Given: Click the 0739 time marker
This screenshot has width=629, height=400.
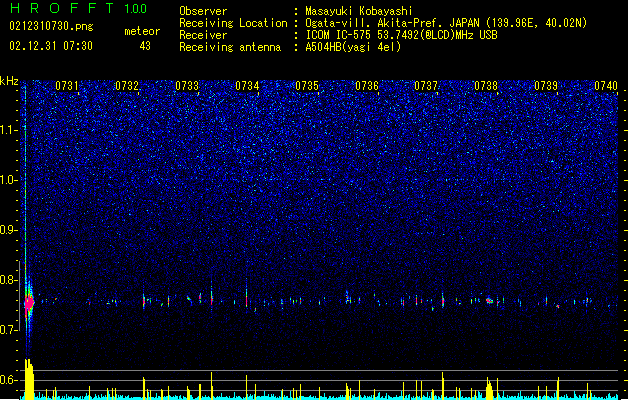Looking at the screenshot, I should tap(546, 86).
